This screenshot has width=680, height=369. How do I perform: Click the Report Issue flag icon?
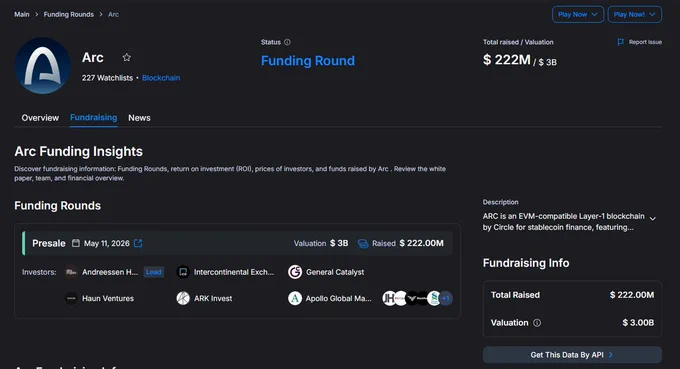click(621, 42)
